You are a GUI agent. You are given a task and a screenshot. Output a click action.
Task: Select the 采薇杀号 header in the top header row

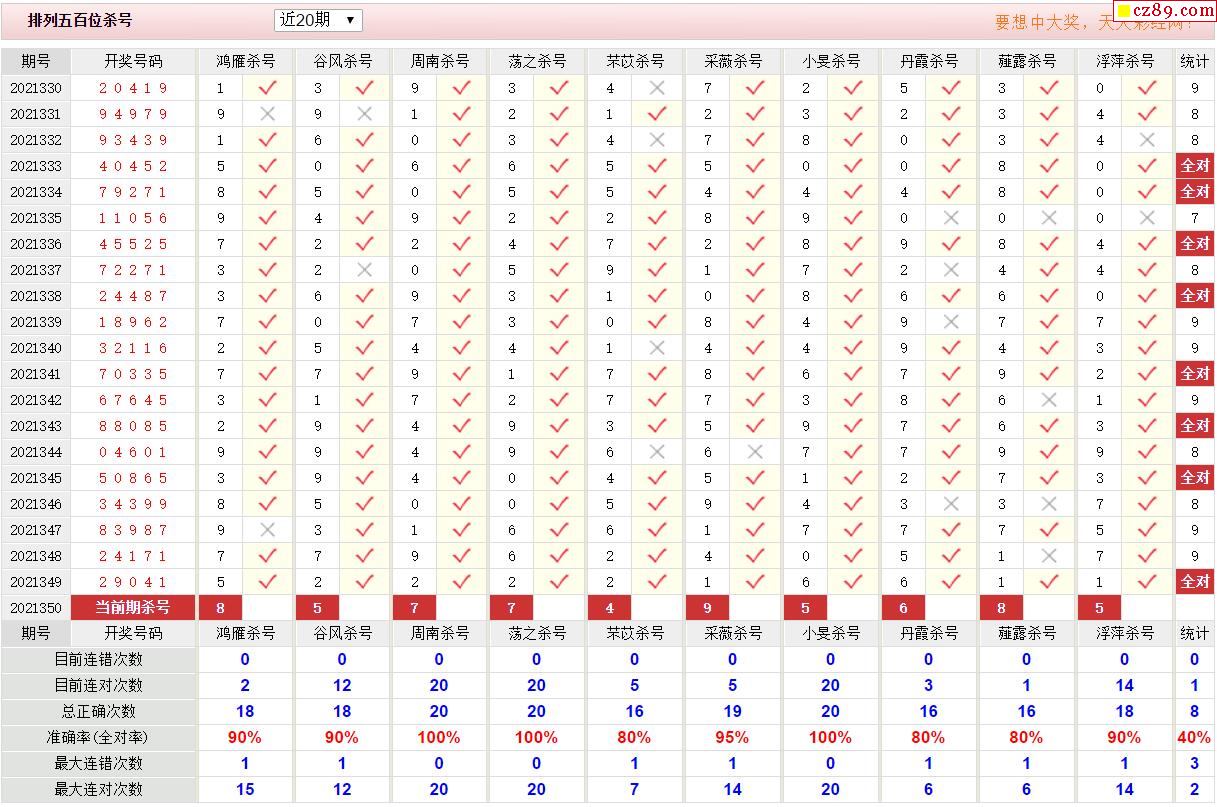pyautogui.click(x=733, y=61)
